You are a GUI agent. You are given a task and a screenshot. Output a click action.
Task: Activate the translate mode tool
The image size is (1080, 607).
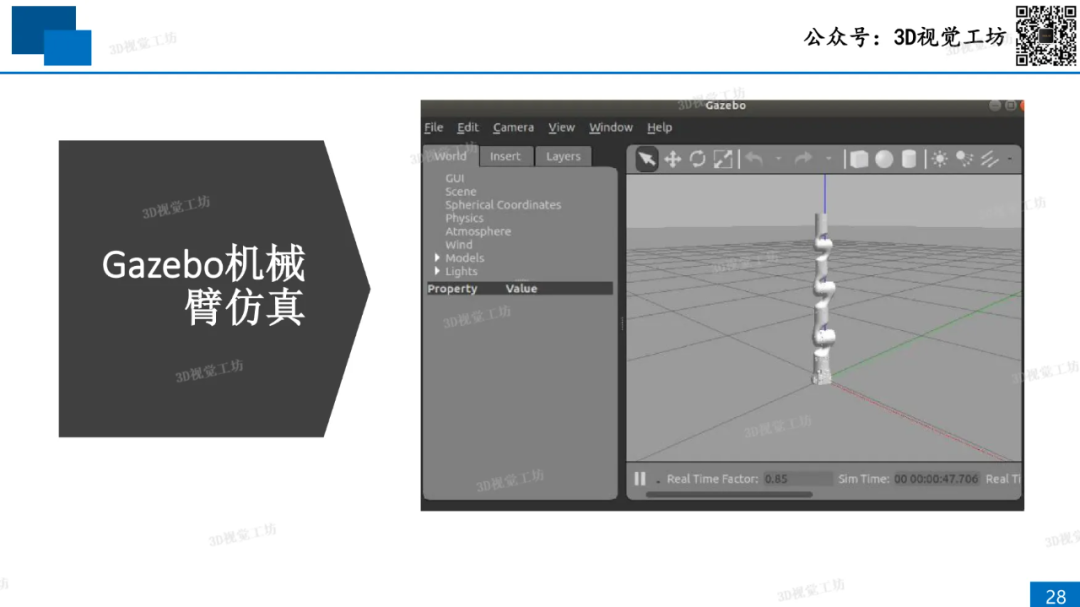tap(673, 159)
